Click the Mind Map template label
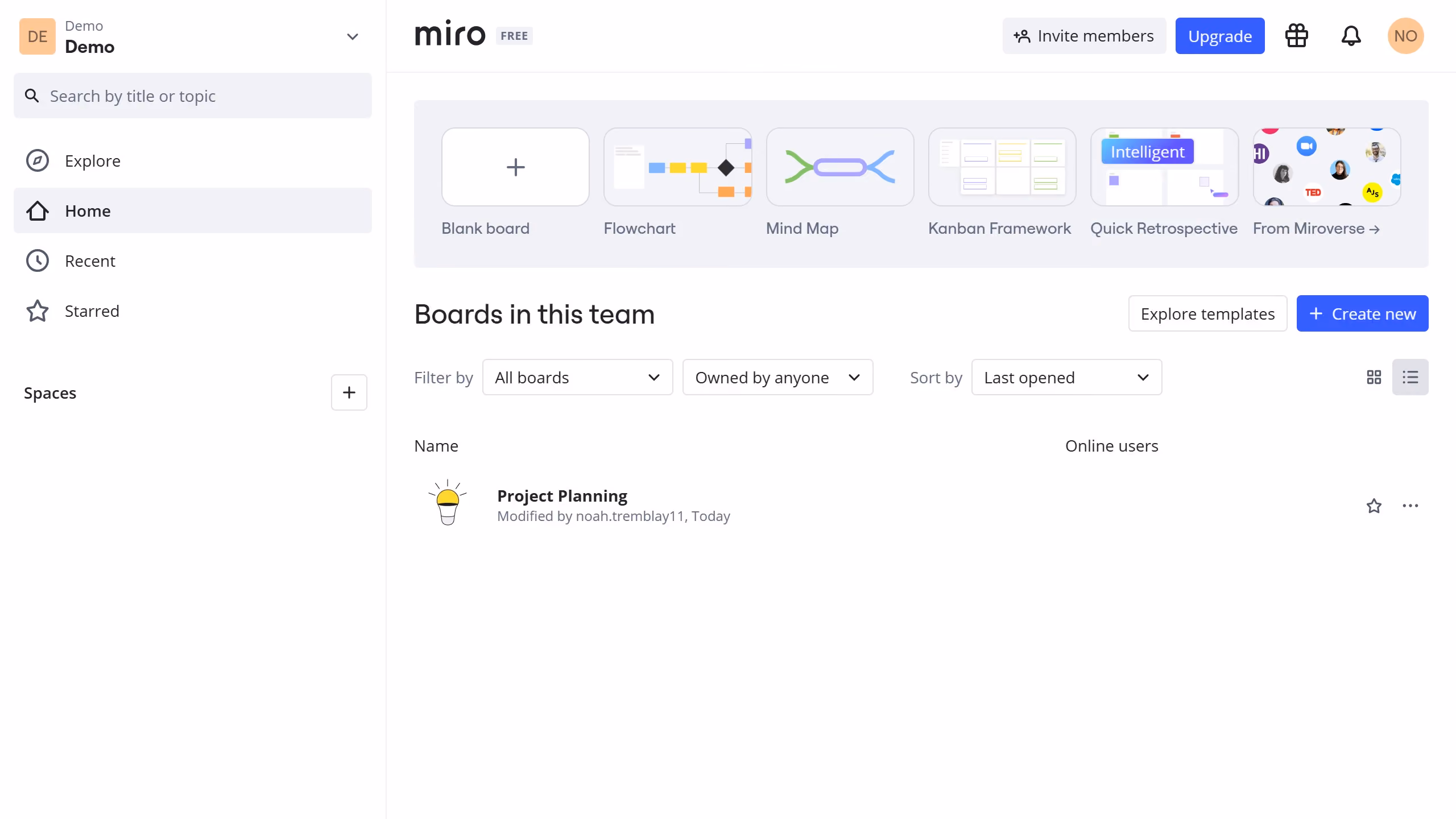 coord(802,229)
